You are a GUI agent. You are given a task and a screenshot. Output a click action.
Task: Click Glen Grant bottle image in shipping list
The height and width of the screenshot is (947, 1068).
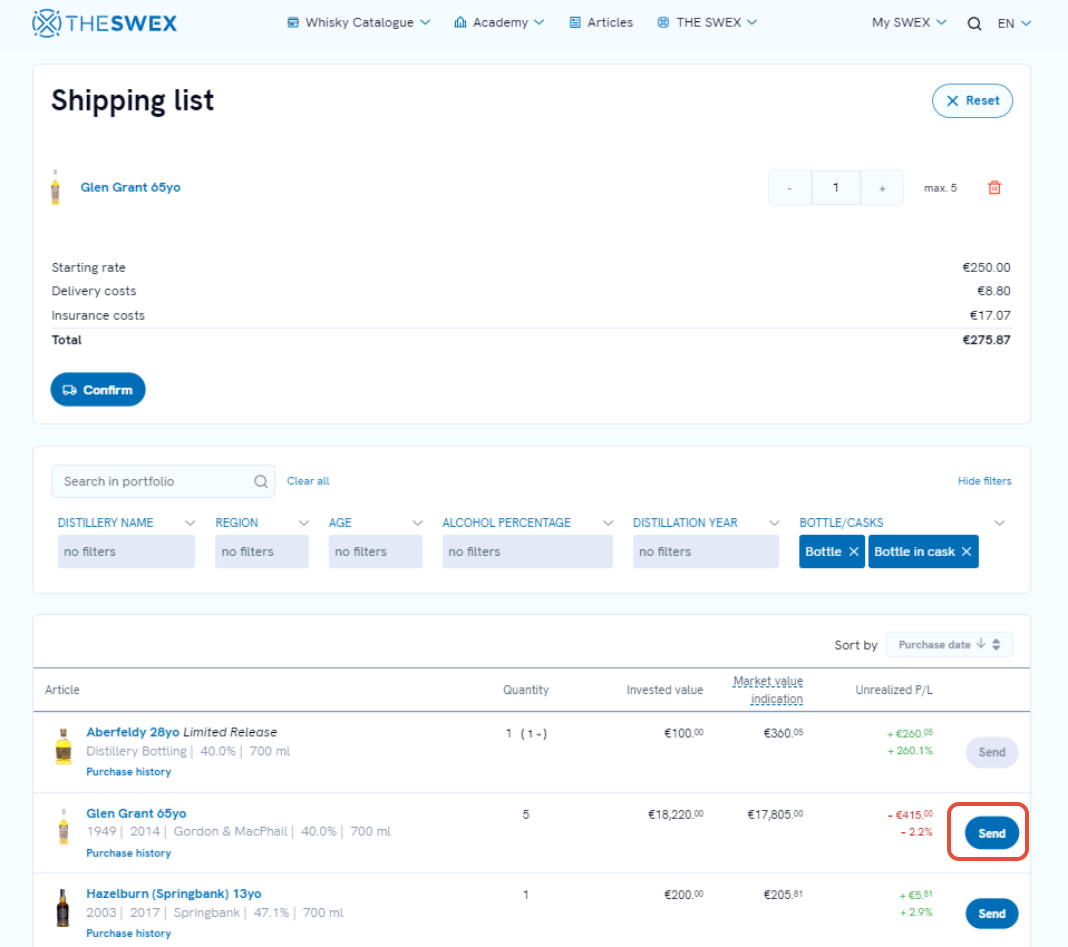click(55, 187)
